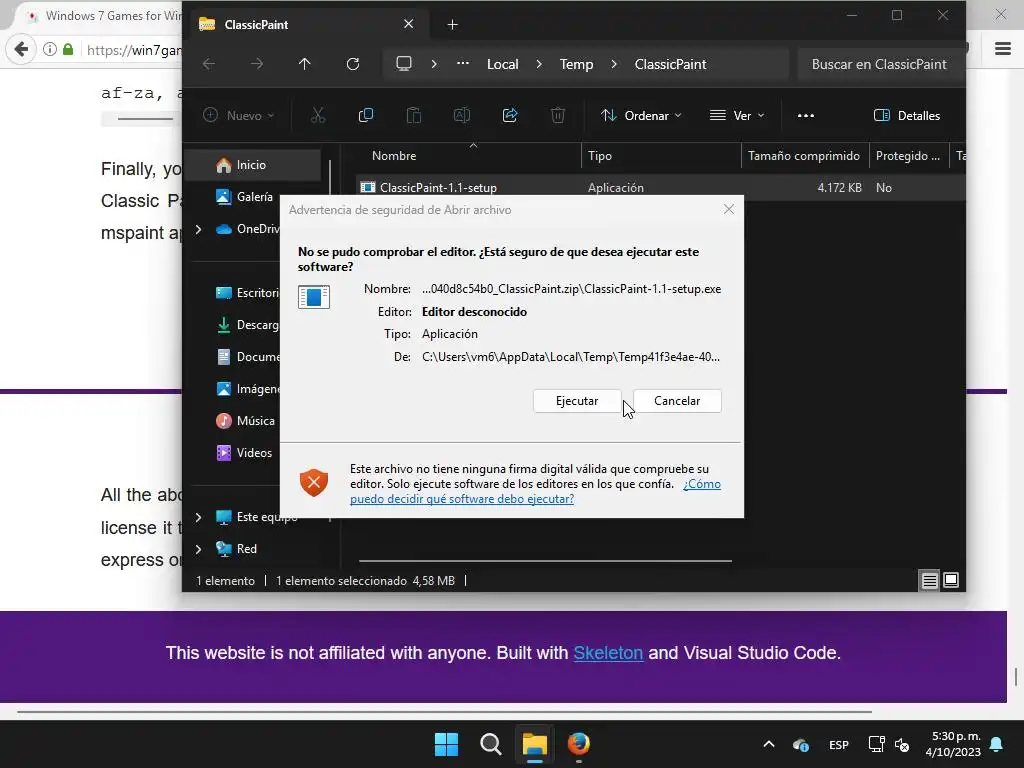Open Descargas in the navigation pane
Image resolution: width=1024 pixels, height=768 pixels.
click(247, 325)
